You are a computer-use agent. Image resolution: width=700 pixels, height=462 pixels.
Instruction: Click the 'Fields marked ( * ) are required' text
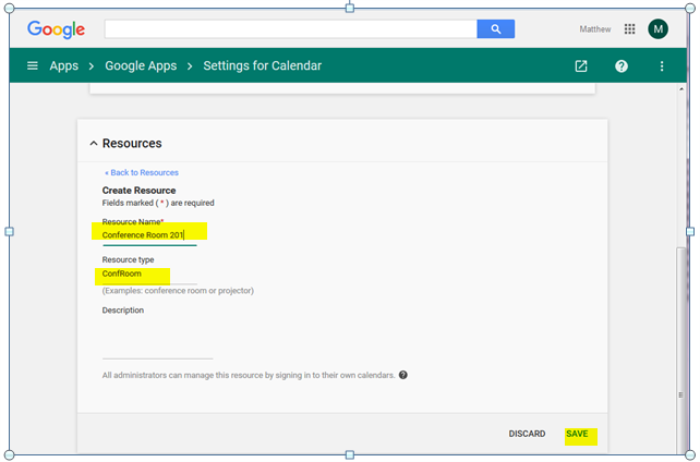(158, 203)
